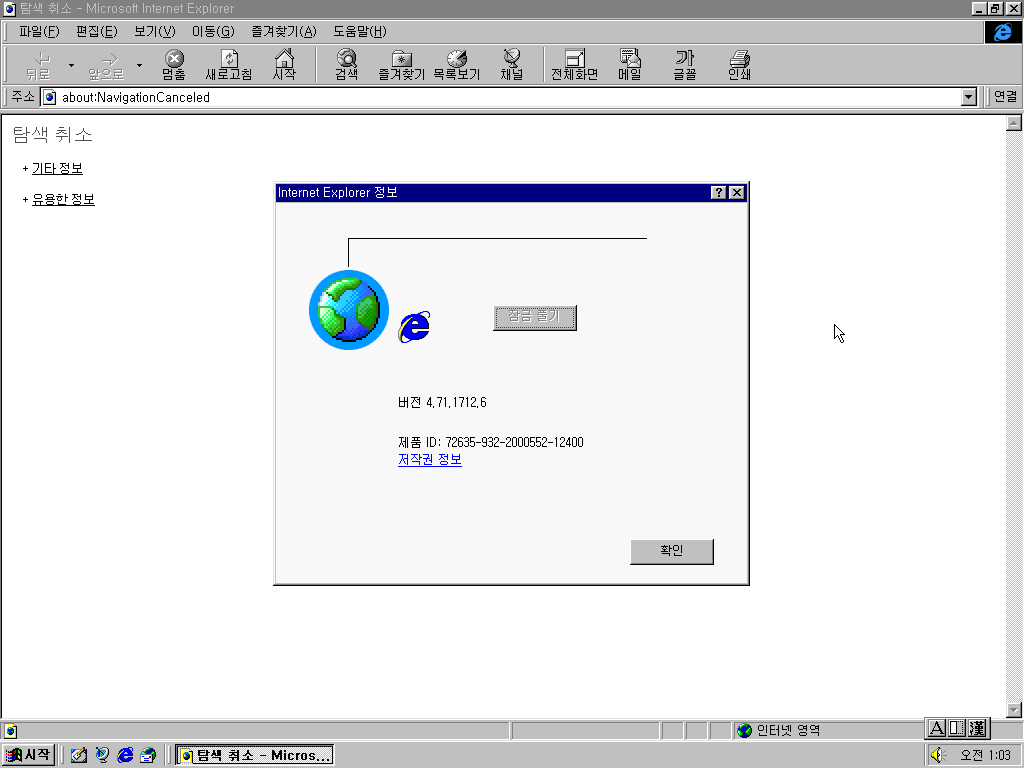Click the Home (시작) toolbar icon
This screenshot has height=768, width=1024.
point(284,65)
